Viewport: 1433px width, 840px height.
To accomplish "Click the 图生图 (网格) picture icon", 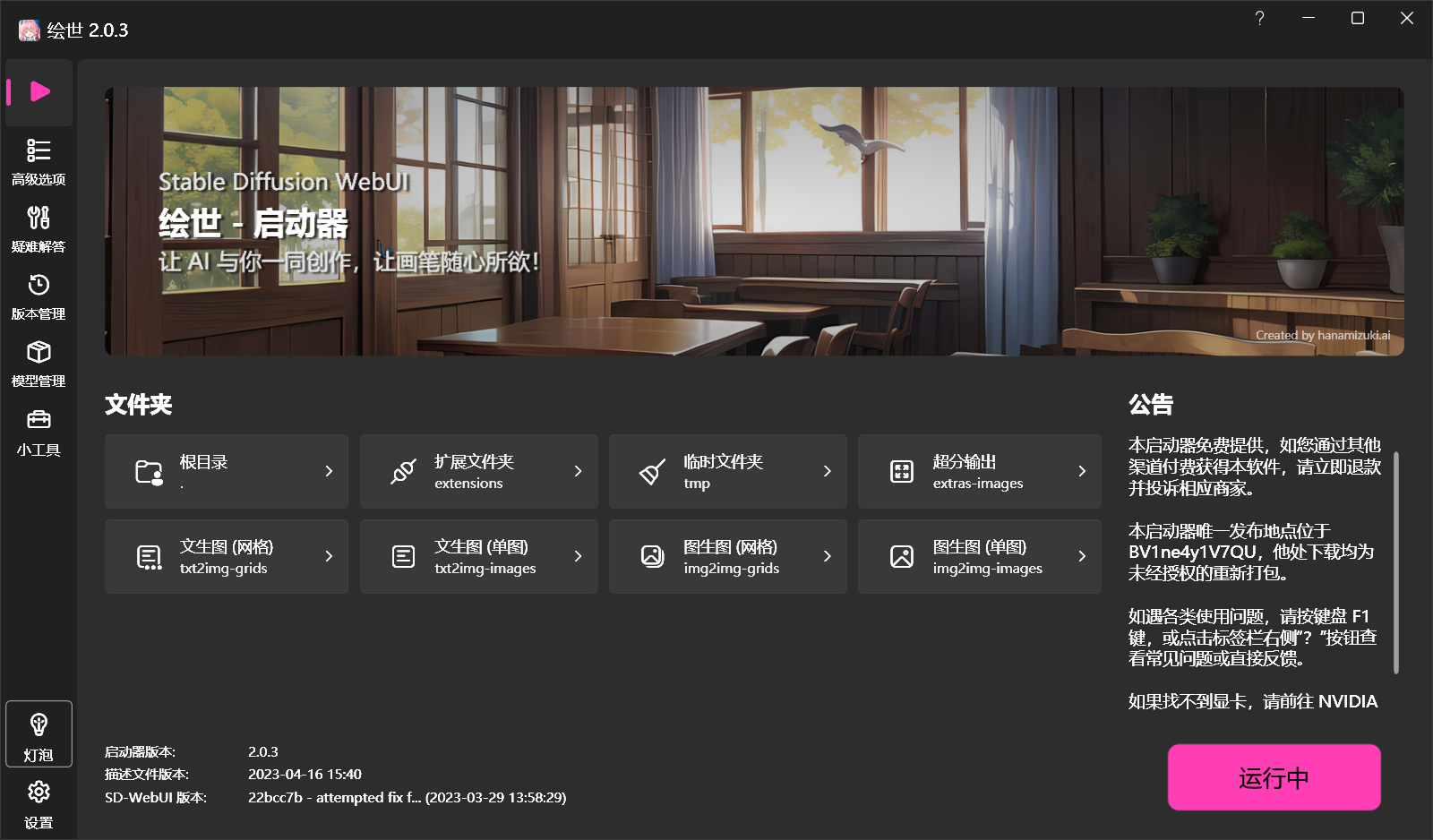I will point(652,556).
